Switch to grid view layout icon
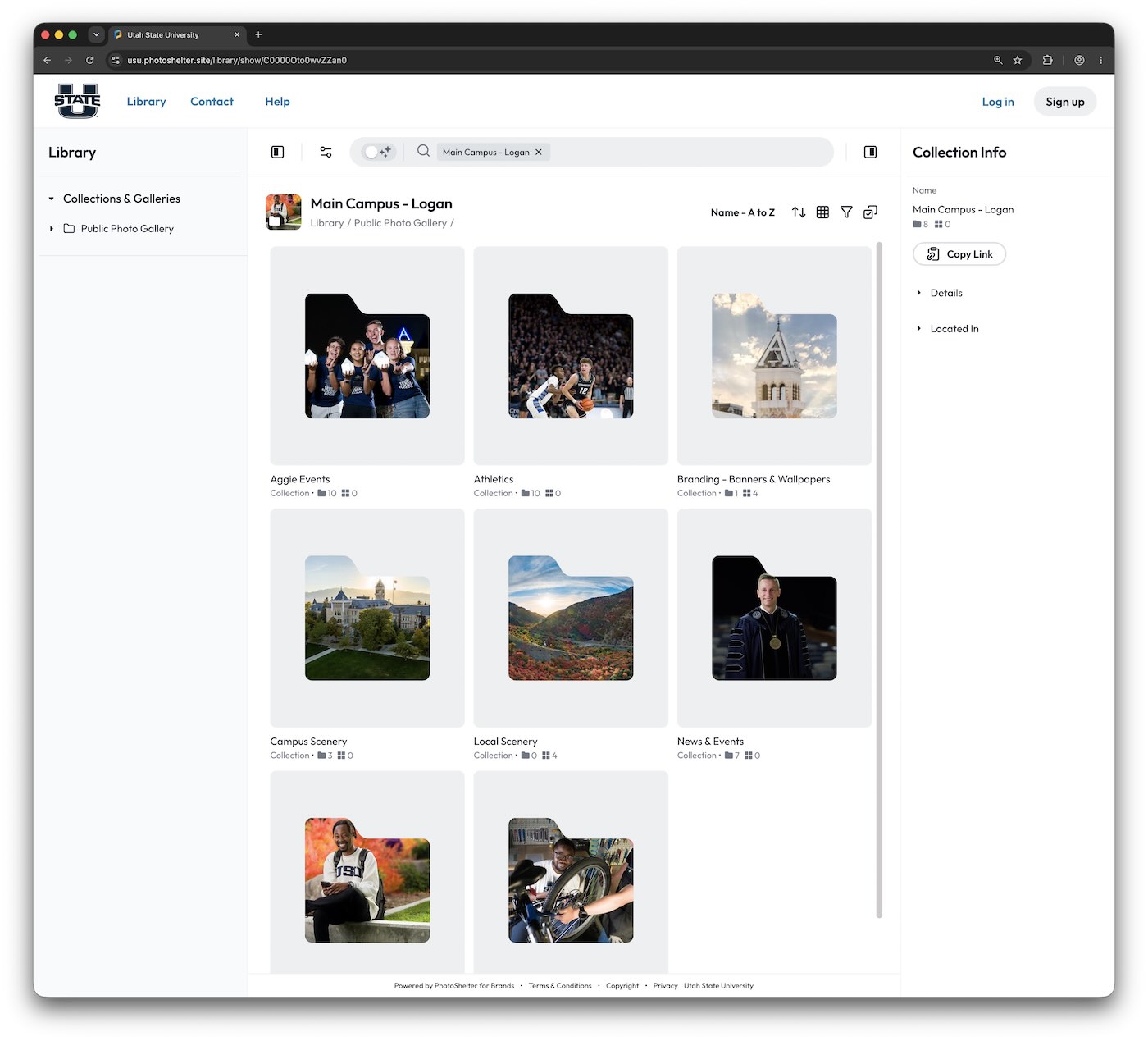The image size is (1148, 1041). point(822,212)
